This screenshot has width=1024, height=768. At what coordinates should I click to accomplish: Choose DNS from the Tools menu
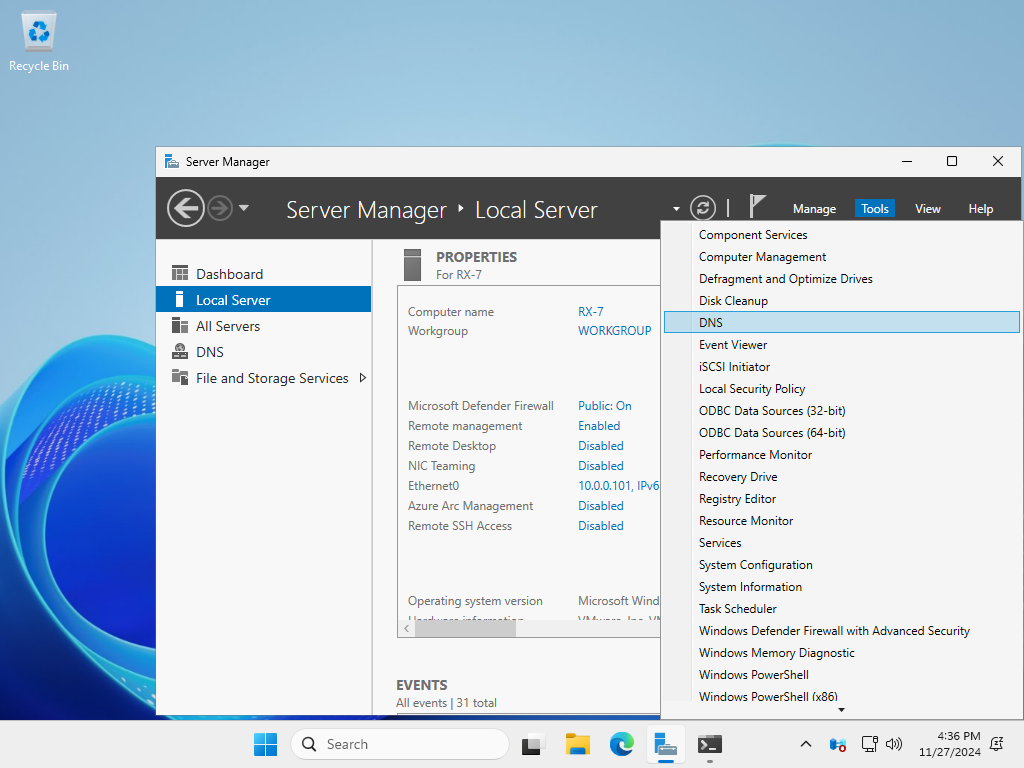point(841,323)
